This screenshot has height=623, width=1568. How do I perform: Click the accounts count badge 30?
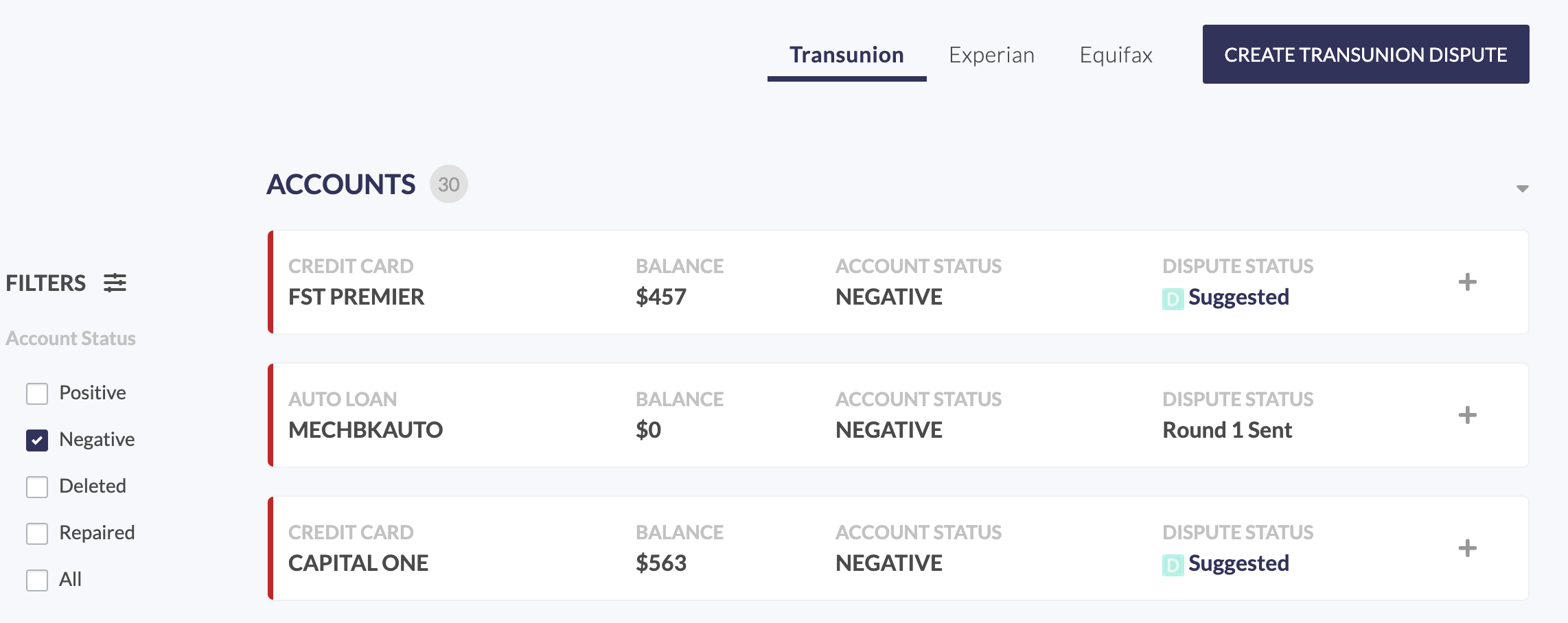click(x=449, y=184)
